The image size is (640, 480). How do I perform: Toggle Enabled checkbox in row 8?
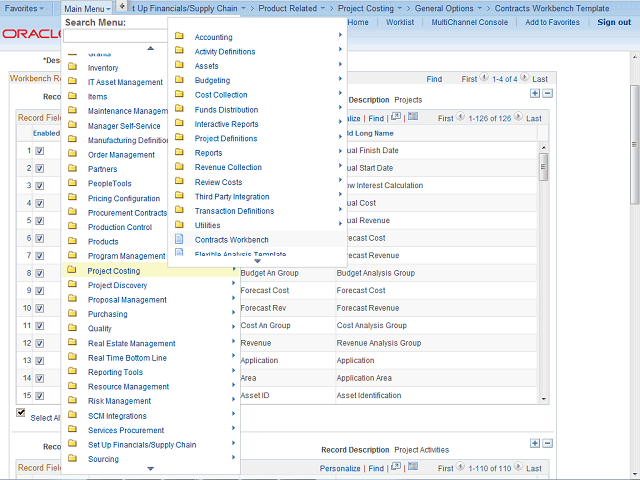[x=40, y=273]
